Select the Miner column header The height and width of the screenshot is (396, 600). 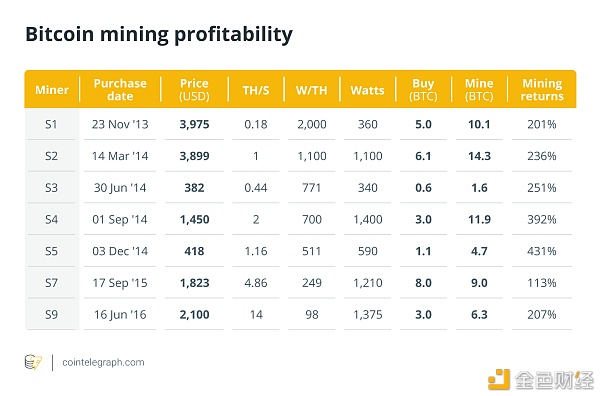point(52,90)
